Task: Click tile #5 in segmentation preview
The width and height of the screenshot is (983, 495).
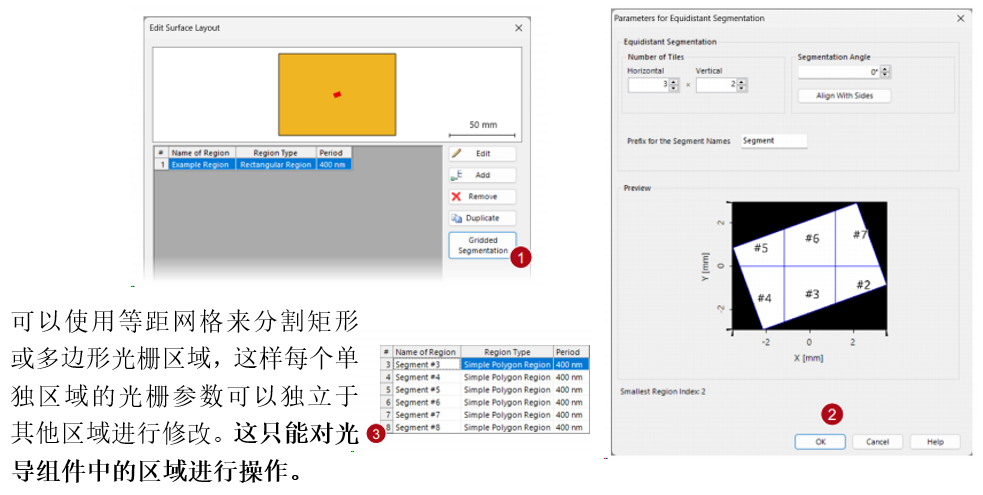Action: tap(760, 248)
